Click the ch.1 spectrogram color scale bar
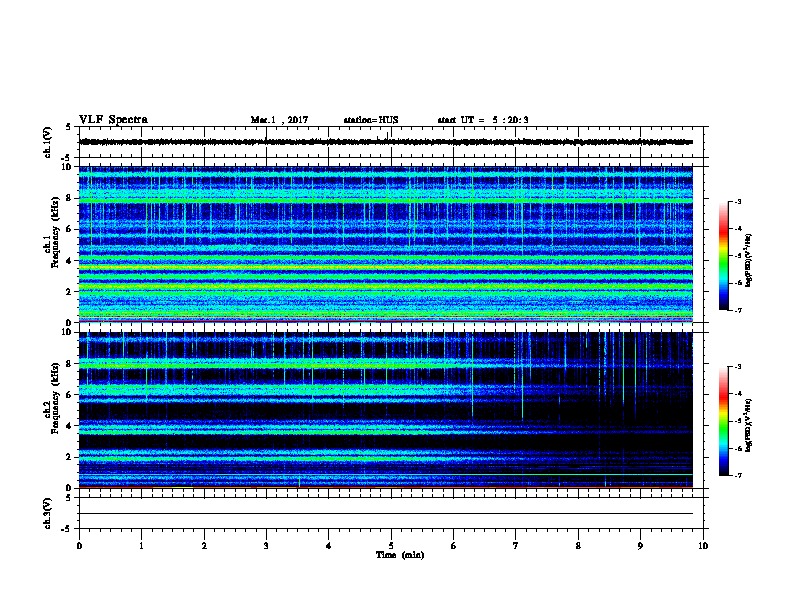Image resolution: width=792 pixels, height=612 pixels. [x=723, y=256]
